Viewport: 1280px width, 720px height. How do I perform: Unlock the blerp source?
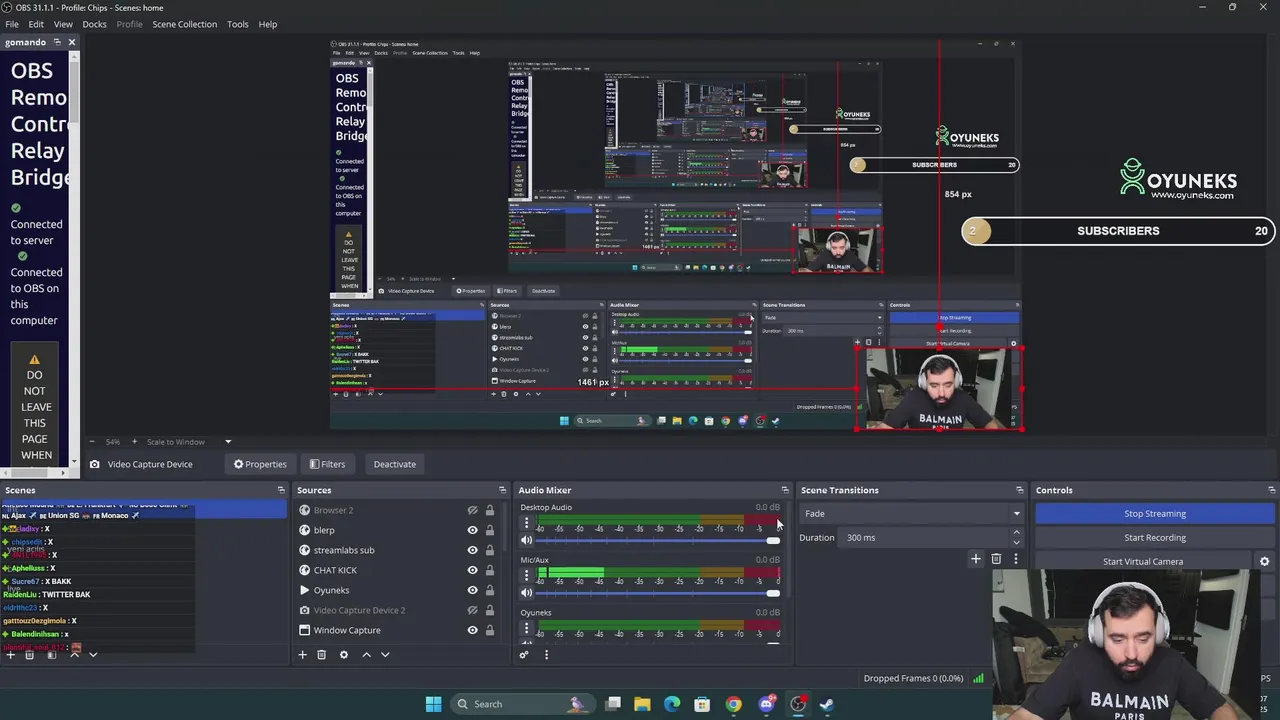pos(489,530)
